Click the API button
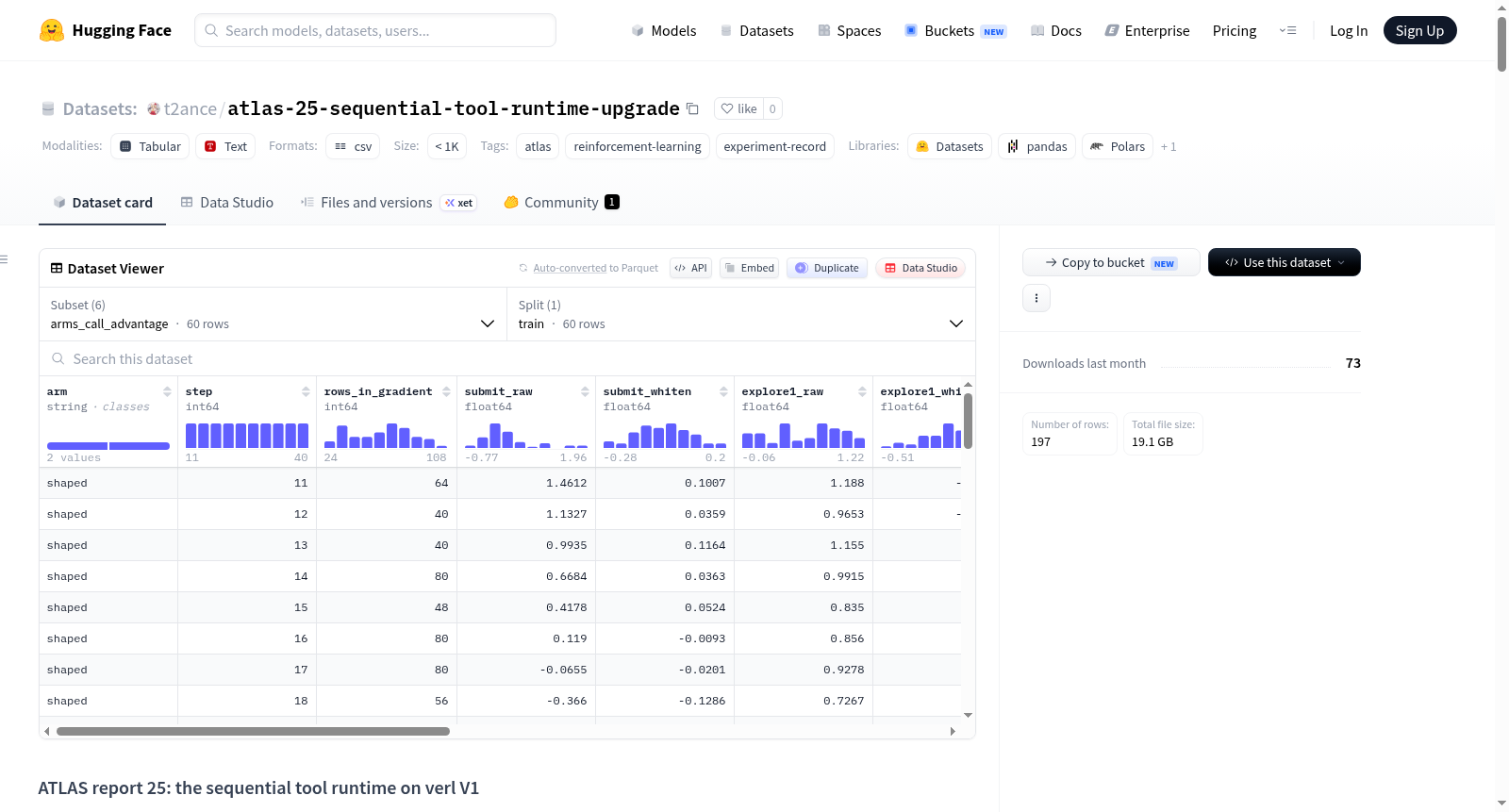The image size is (1509, 812). point(690,268)
